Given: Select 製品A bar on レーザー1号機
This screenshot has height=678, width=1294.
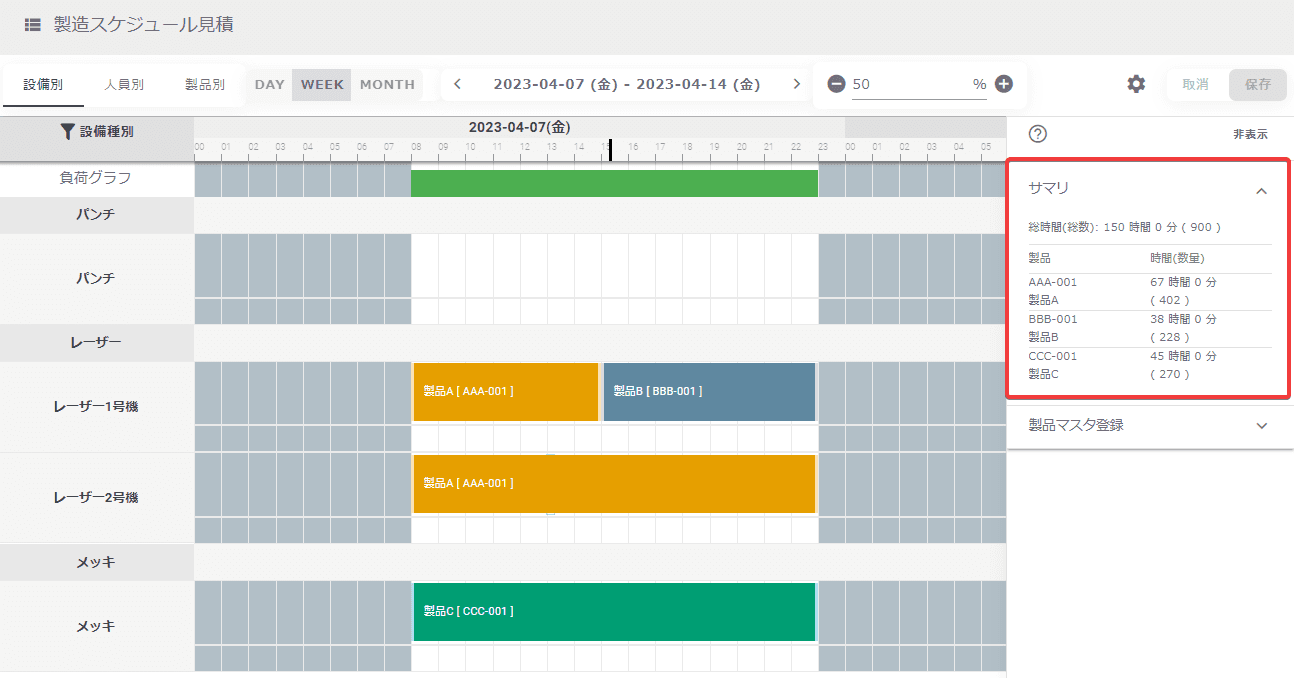Looking at the screenshot, I should (506, 392).
